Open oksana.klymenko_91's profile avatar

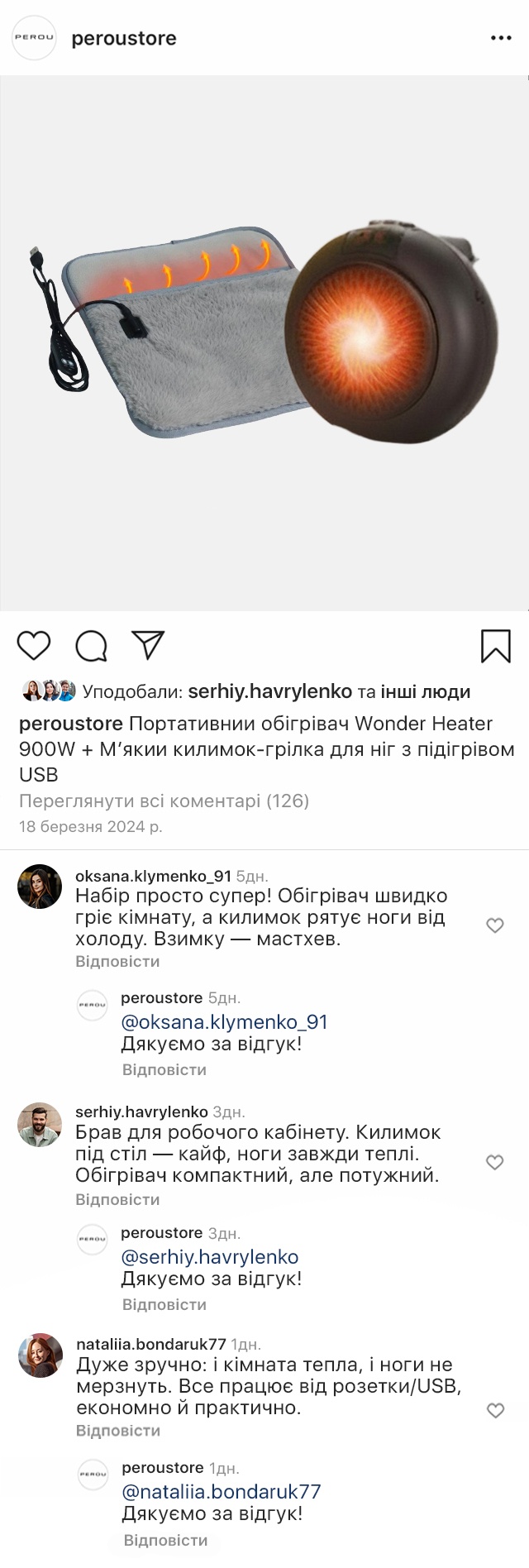[40, 887]
